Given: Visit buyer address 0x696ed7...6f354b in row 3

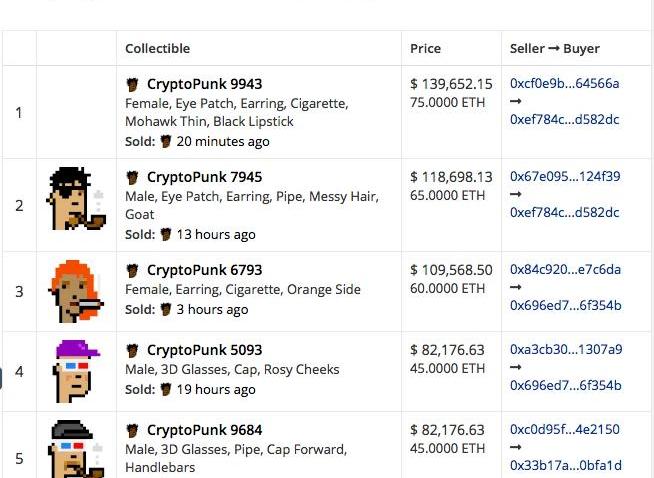Looking at the screenshot, I should click(x=565, y=306).
